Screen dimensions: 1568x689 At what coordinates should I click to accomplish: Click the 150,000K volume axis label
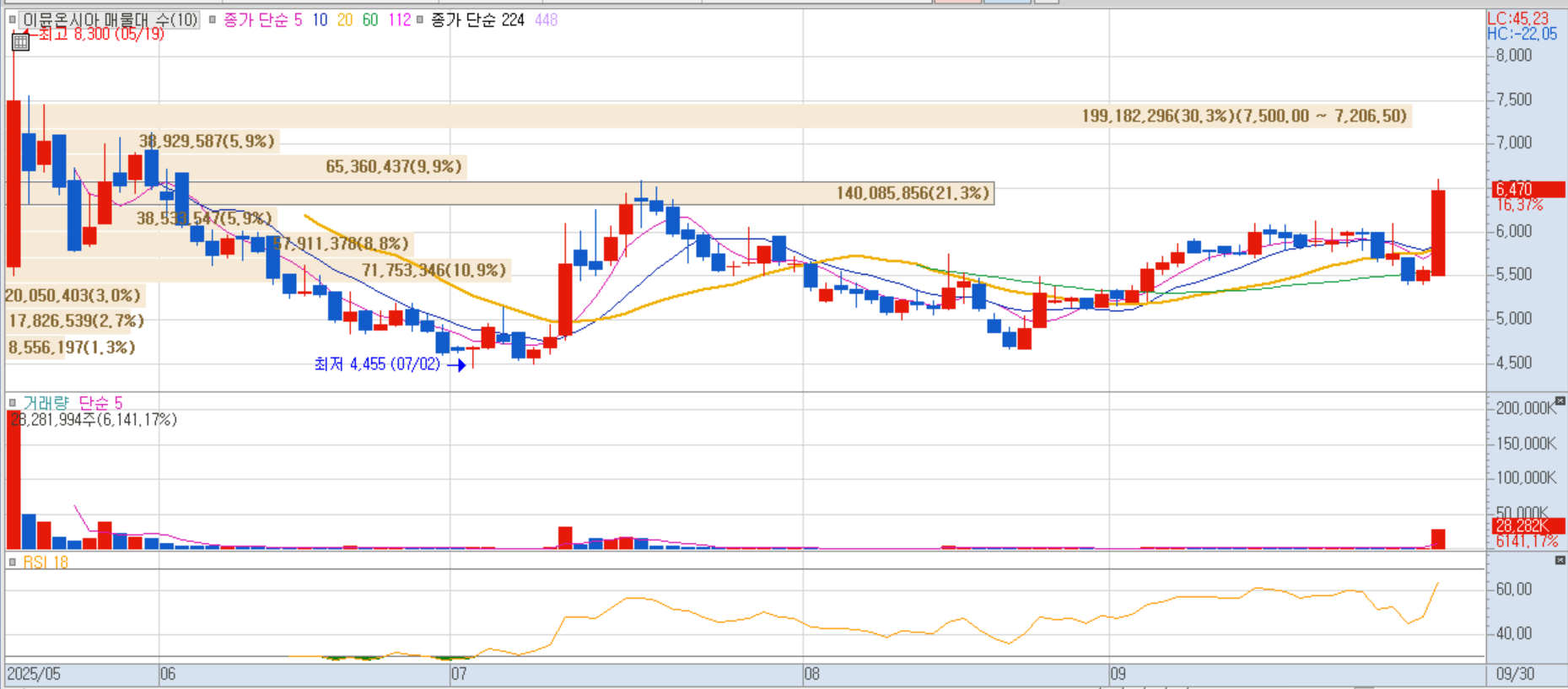1526,444
